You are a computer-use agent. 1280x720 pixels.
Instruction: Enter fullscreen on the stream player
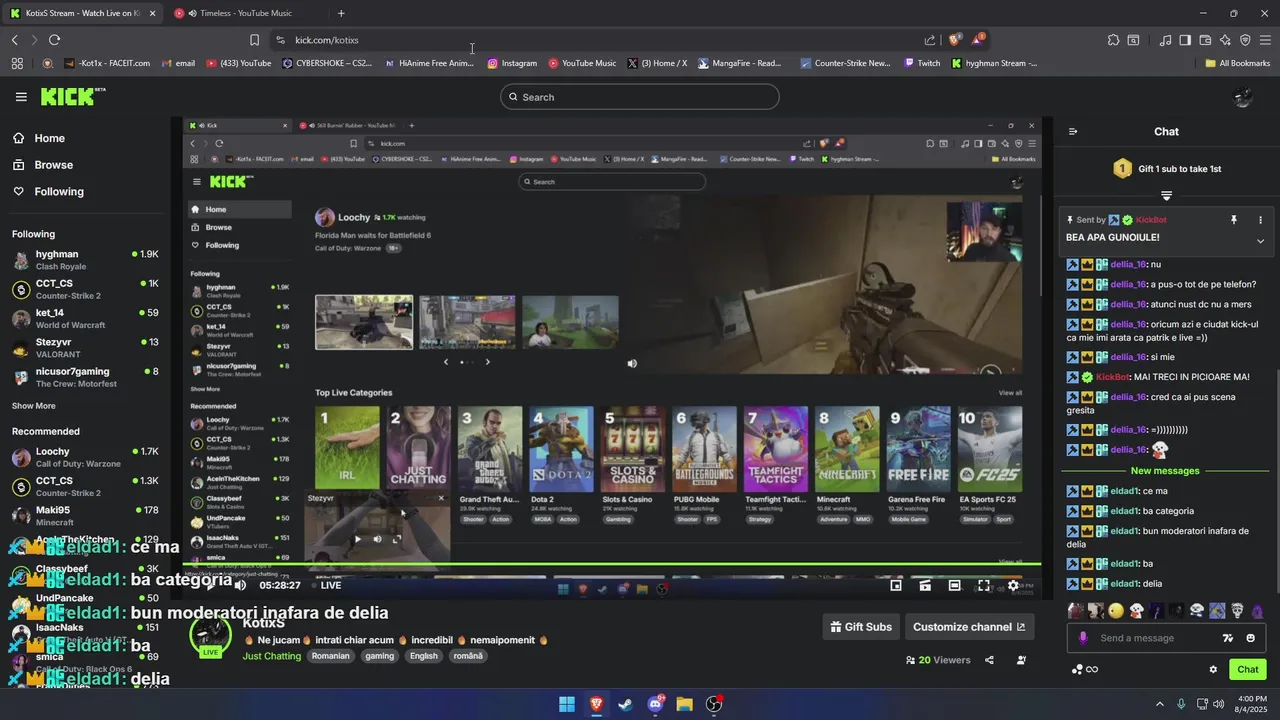click(984, 585)
